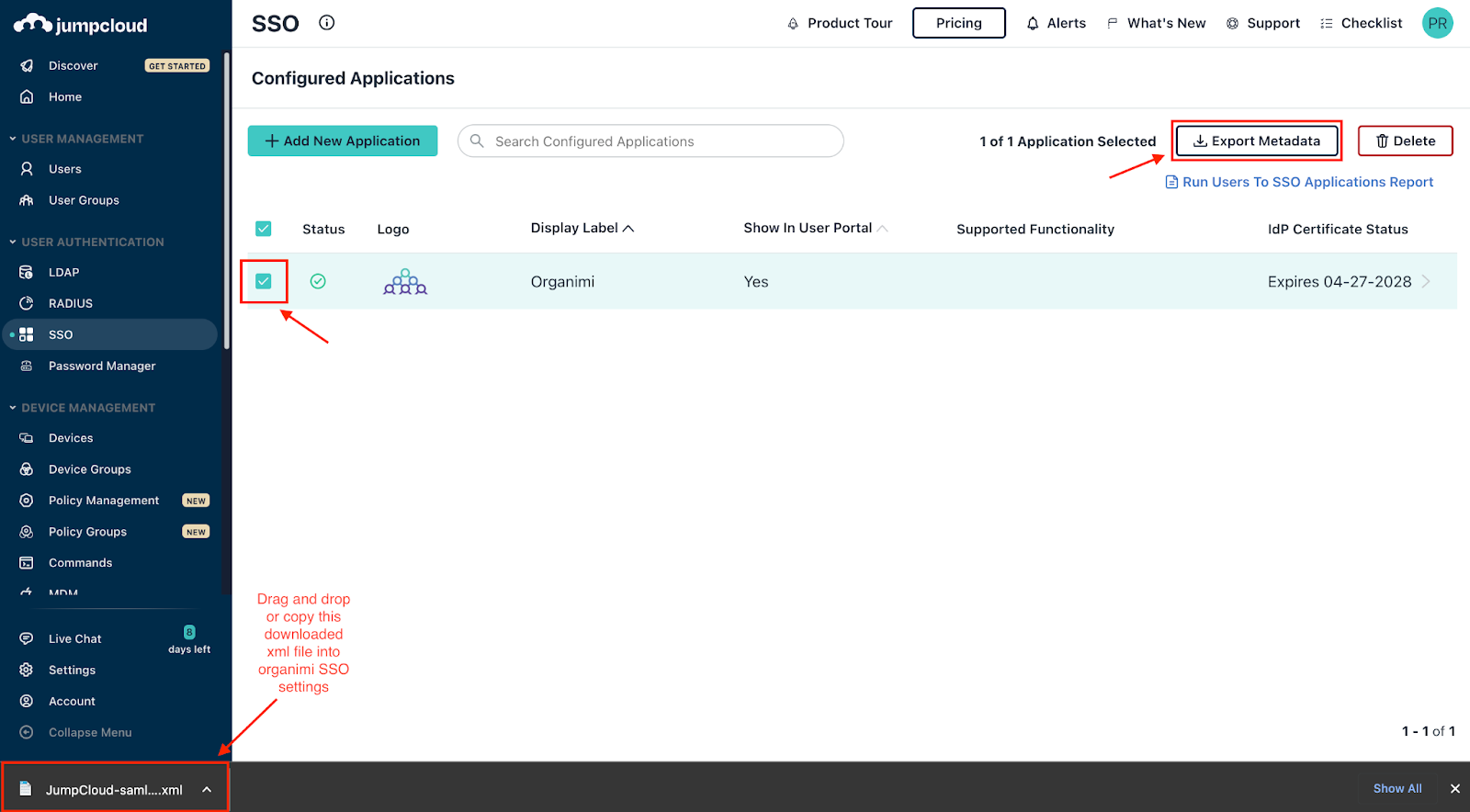1470x812 pixels.
Task: Open Password Manager page
Action: click(102, 366)
